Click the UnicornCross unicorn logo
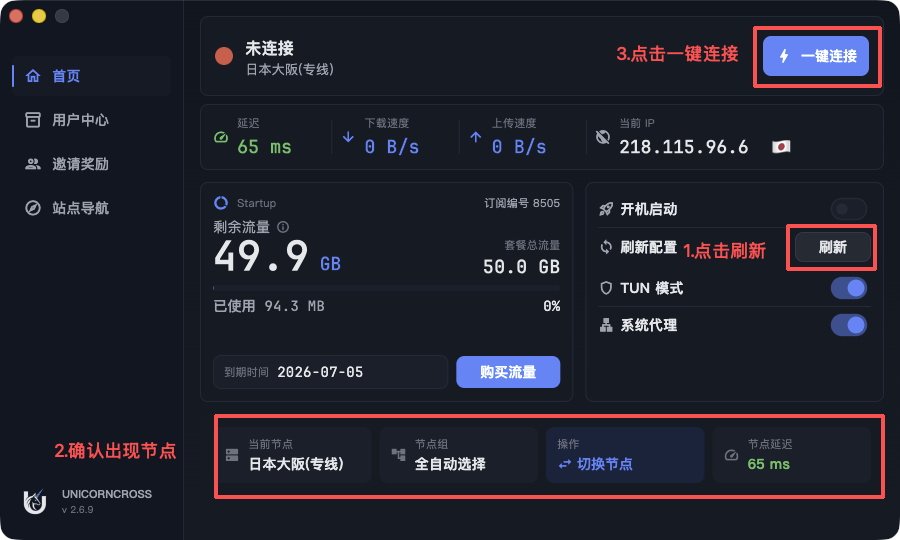 tap(35, 501)
